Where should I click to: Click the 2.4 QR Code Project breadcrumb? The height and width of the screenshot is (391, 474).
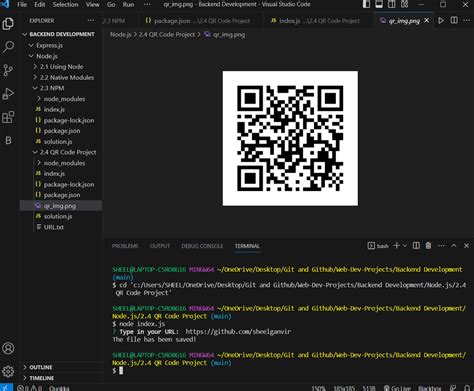[x=167, y=34]
